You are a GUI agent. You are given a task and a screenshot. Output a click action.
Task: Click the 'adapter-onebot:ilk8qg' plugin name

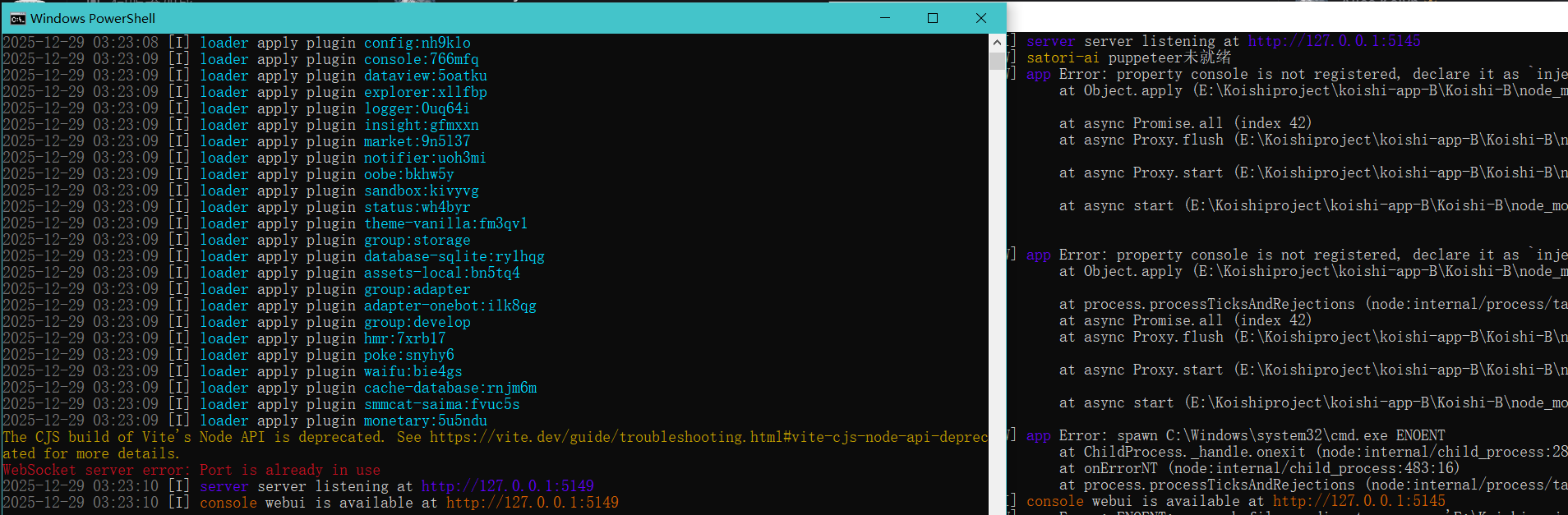(x=450, y=306)
